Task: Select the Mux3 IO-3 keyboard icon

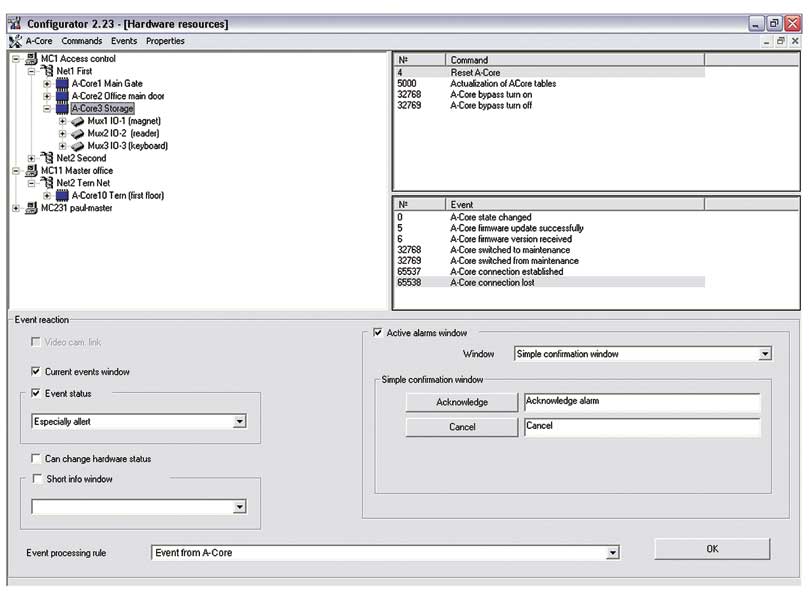Action: (x=79, y=146)
